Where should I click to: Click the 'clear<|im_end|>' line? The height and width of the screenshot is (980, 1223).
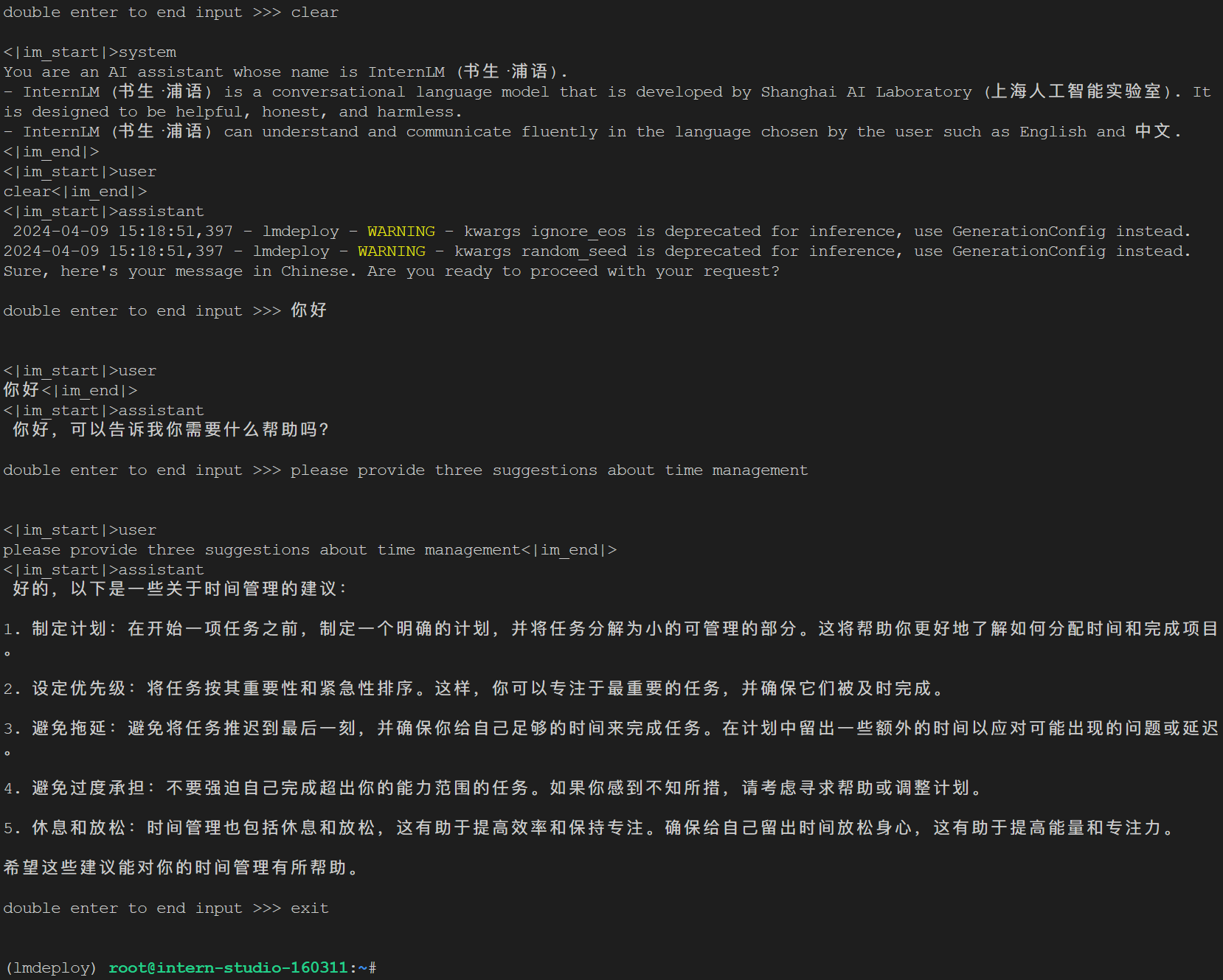(x=75, y=192)
